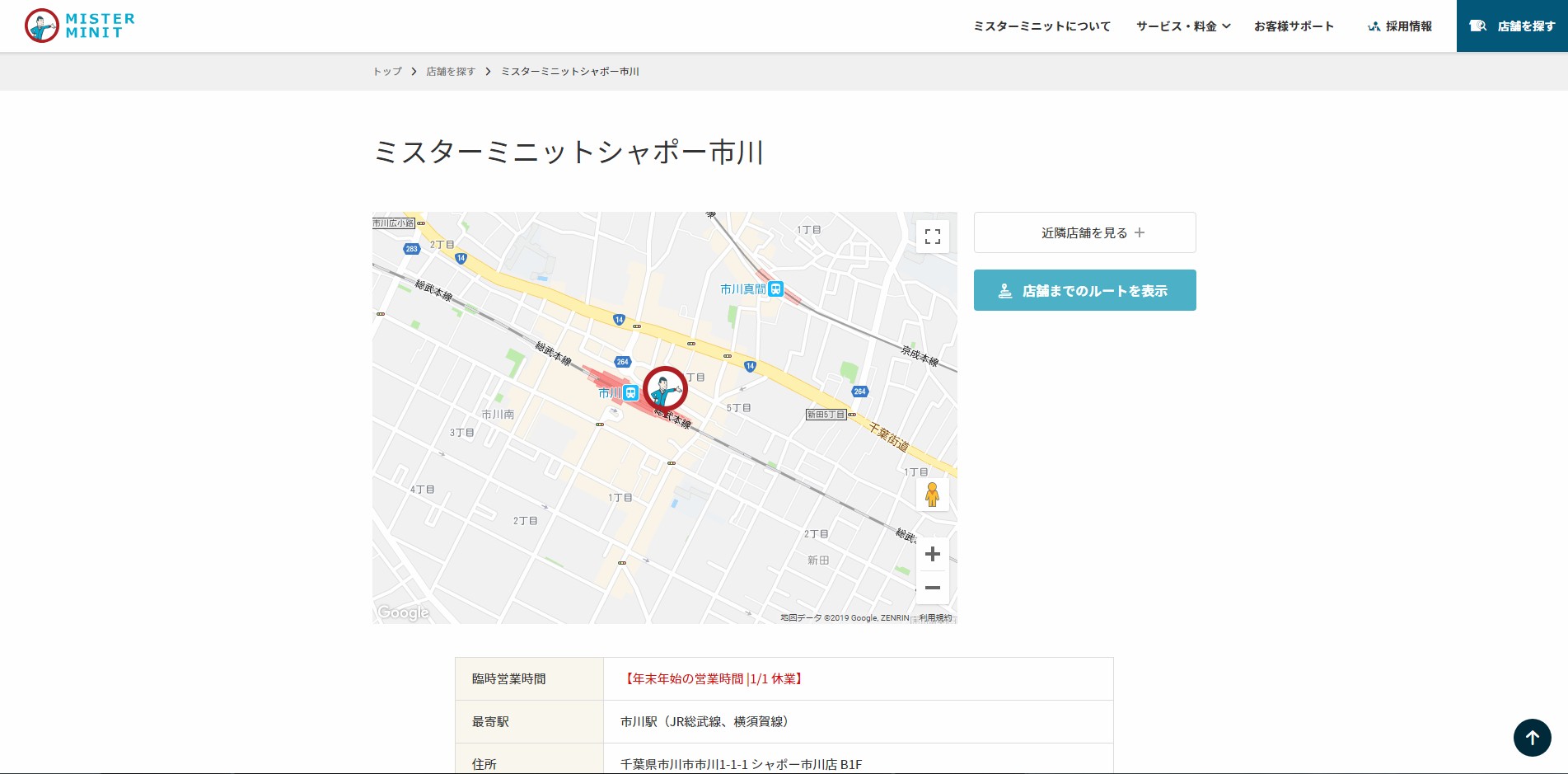Click the 市川広小路 intersection label

coord(394,223)
